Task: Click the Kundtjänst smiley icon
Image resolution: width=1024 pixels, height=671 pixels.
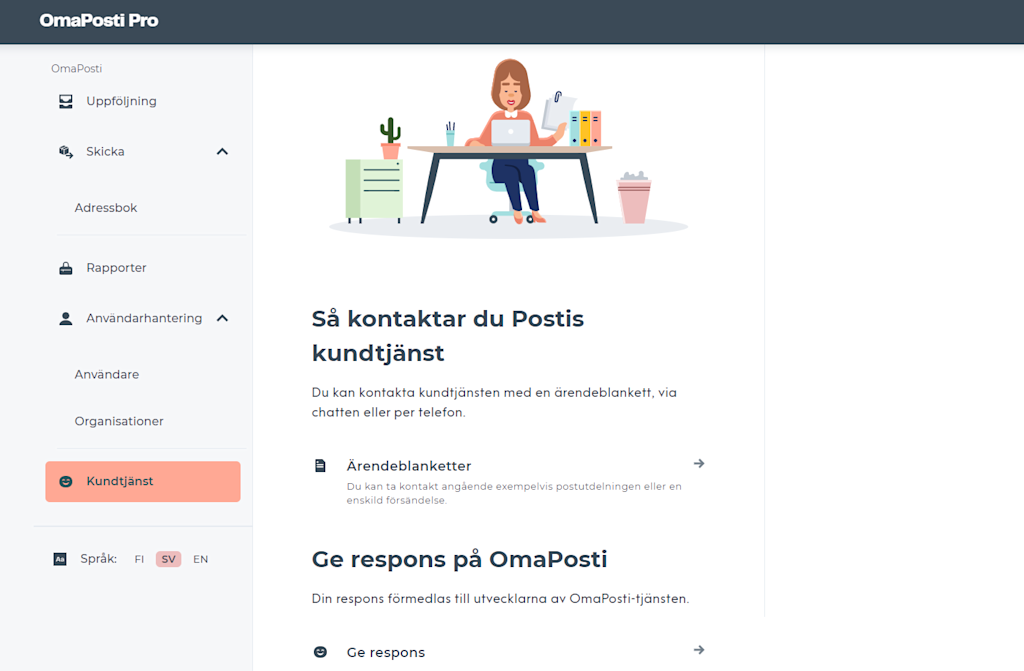Action: pos(66,482)
